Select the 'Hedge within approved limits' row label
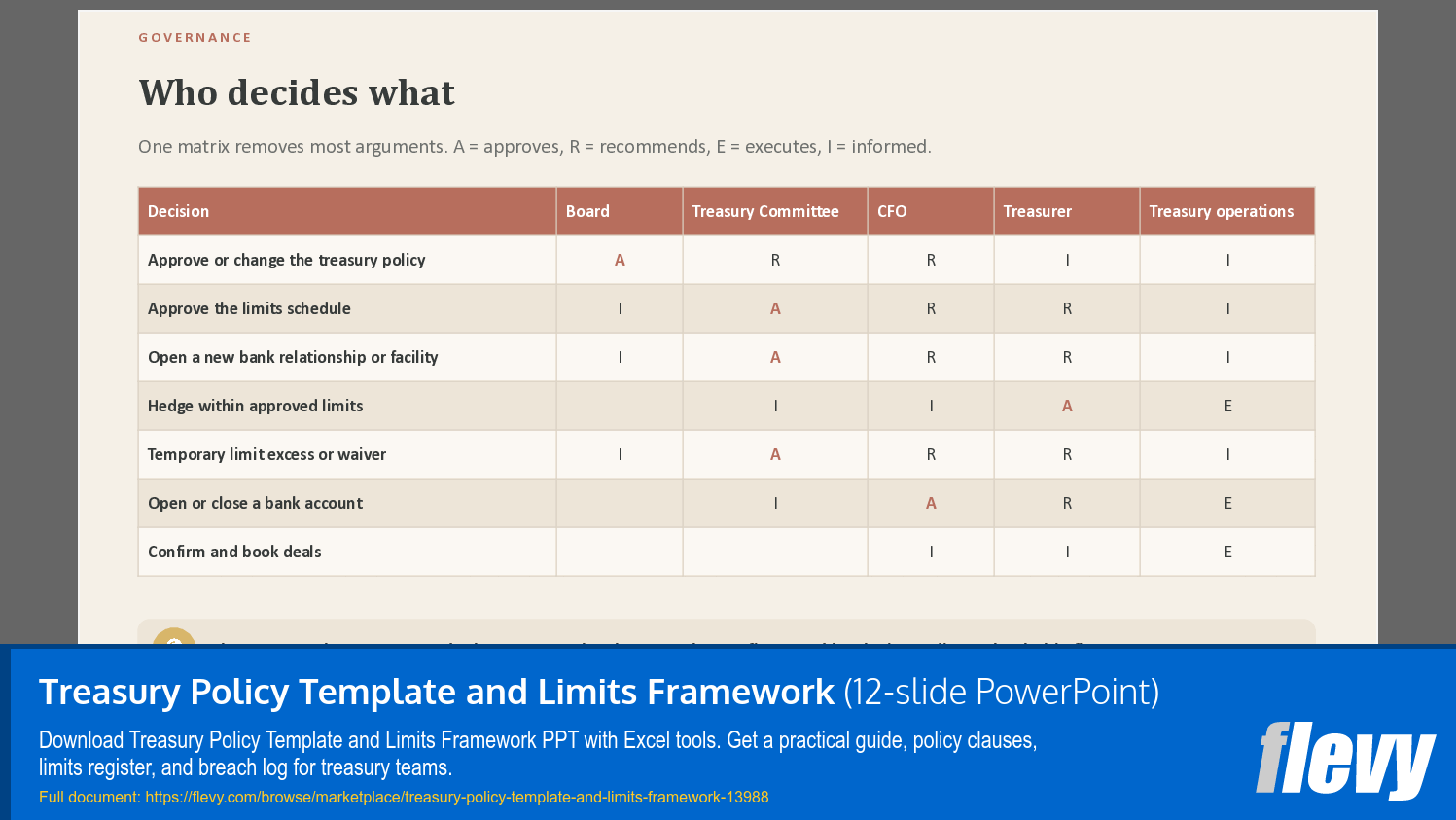The width and height of the screenshot is (1456, 820). (255, 406)
